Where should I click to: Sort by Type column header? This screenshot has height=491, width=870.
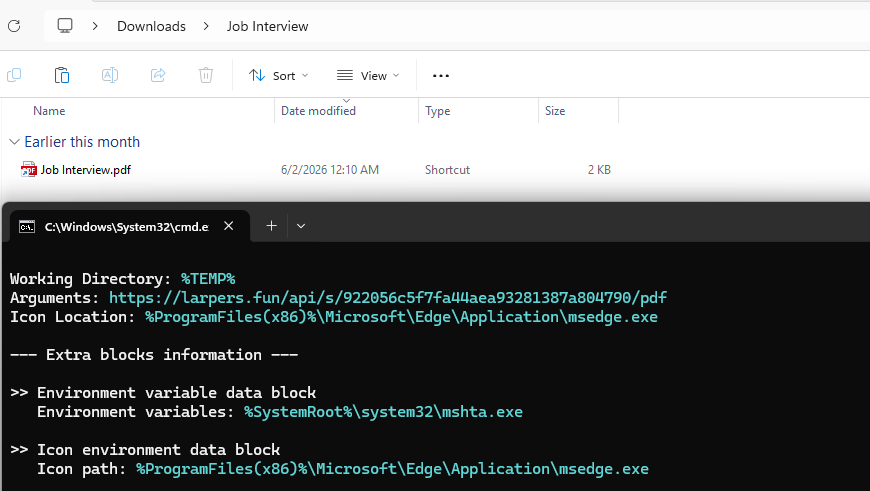(438, 111)
